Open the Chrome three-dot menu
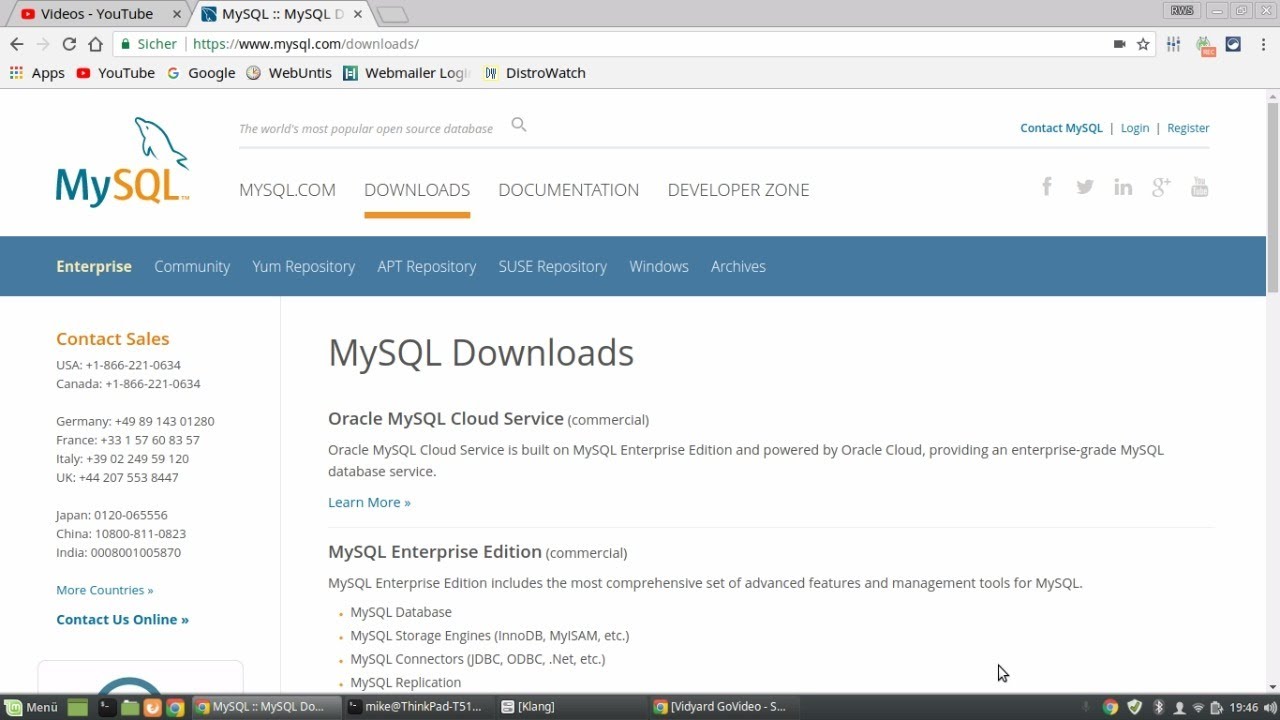1280x720 pixels. pyautogui.click(x=1262, y=44)
